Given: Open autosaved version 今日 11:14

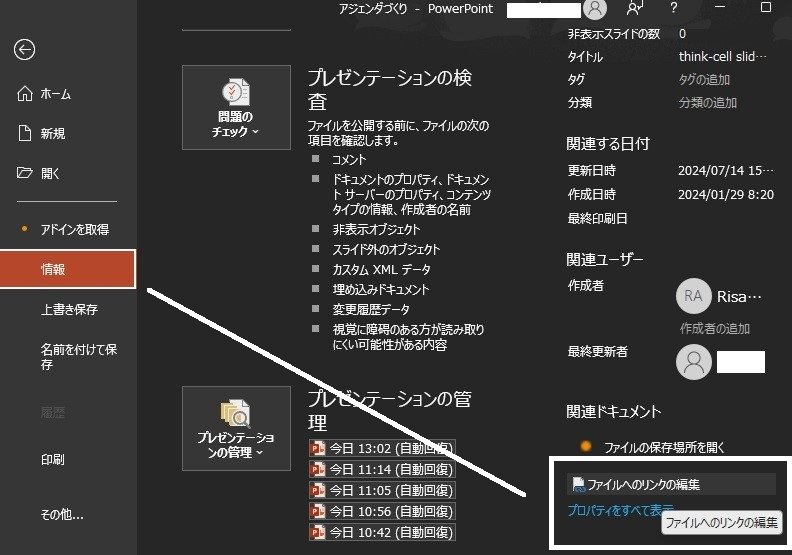Looking at the screenshot, I should point(382,470).
